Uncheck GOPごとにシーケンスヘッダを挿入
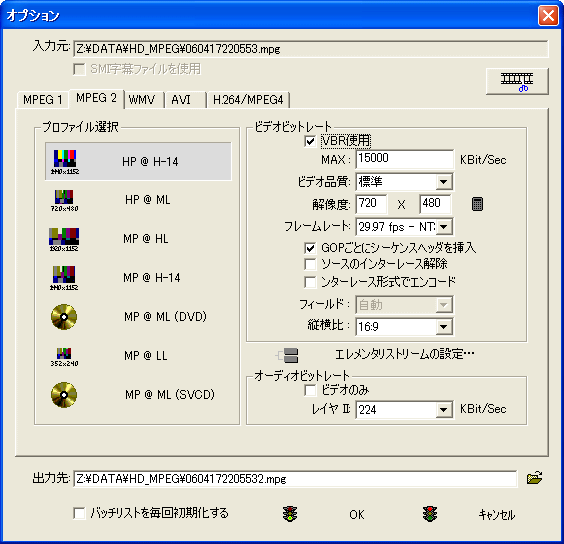The height and width of the screenshot is (544, 564). pyautogui.click(x=310, y=248)
